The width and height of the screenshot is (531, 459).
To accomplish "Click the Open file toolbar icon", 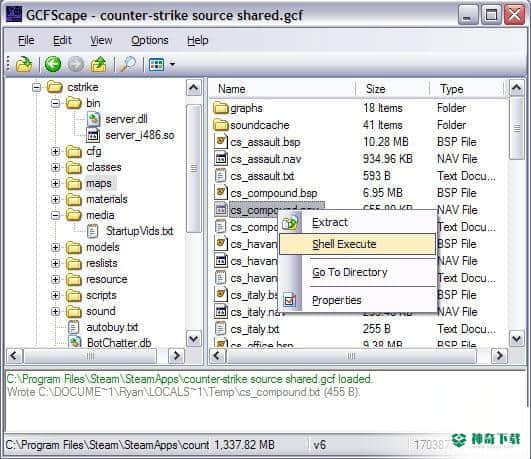I will pos(24,64).
